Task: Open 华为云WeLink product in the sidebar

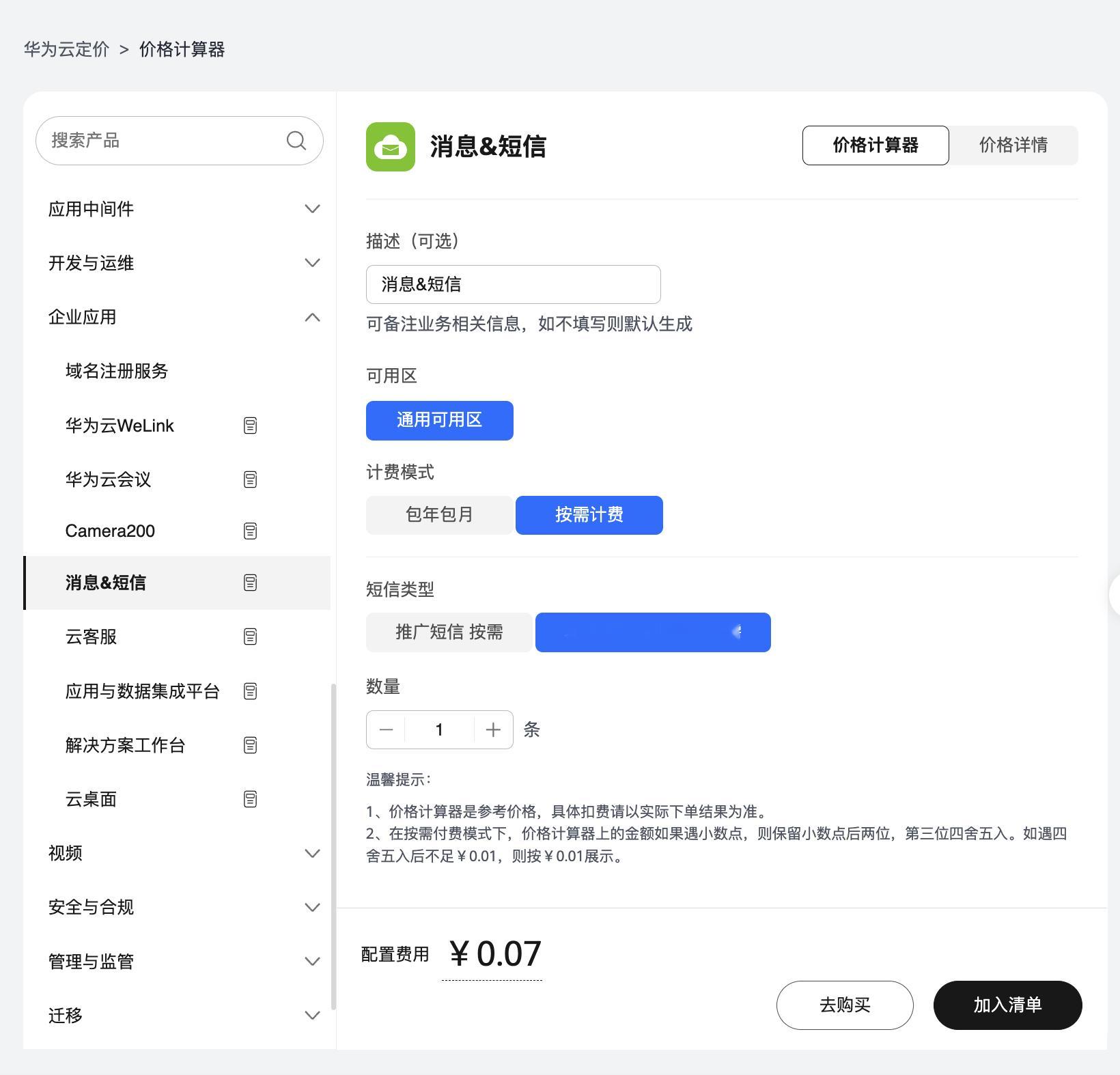Action: pyautogui.click(x=120, y=425)
